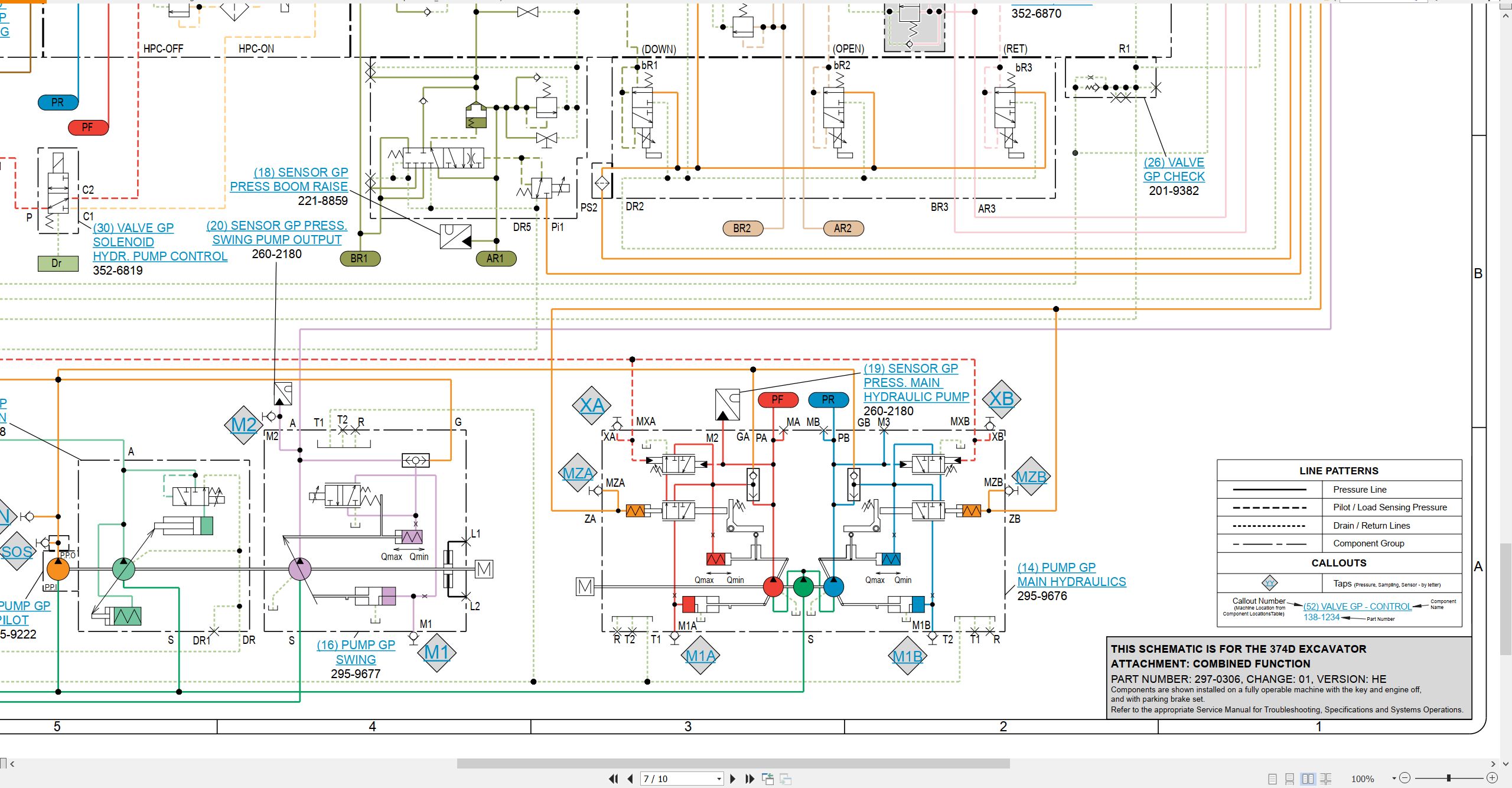Select two-page facing layout view
1512x788 pixels.
(1308, 779)
